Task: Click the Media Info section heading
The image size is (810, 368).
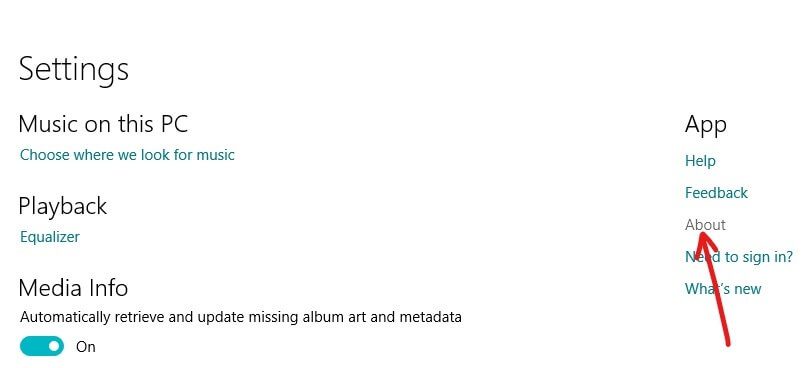Action: [73, 288]
